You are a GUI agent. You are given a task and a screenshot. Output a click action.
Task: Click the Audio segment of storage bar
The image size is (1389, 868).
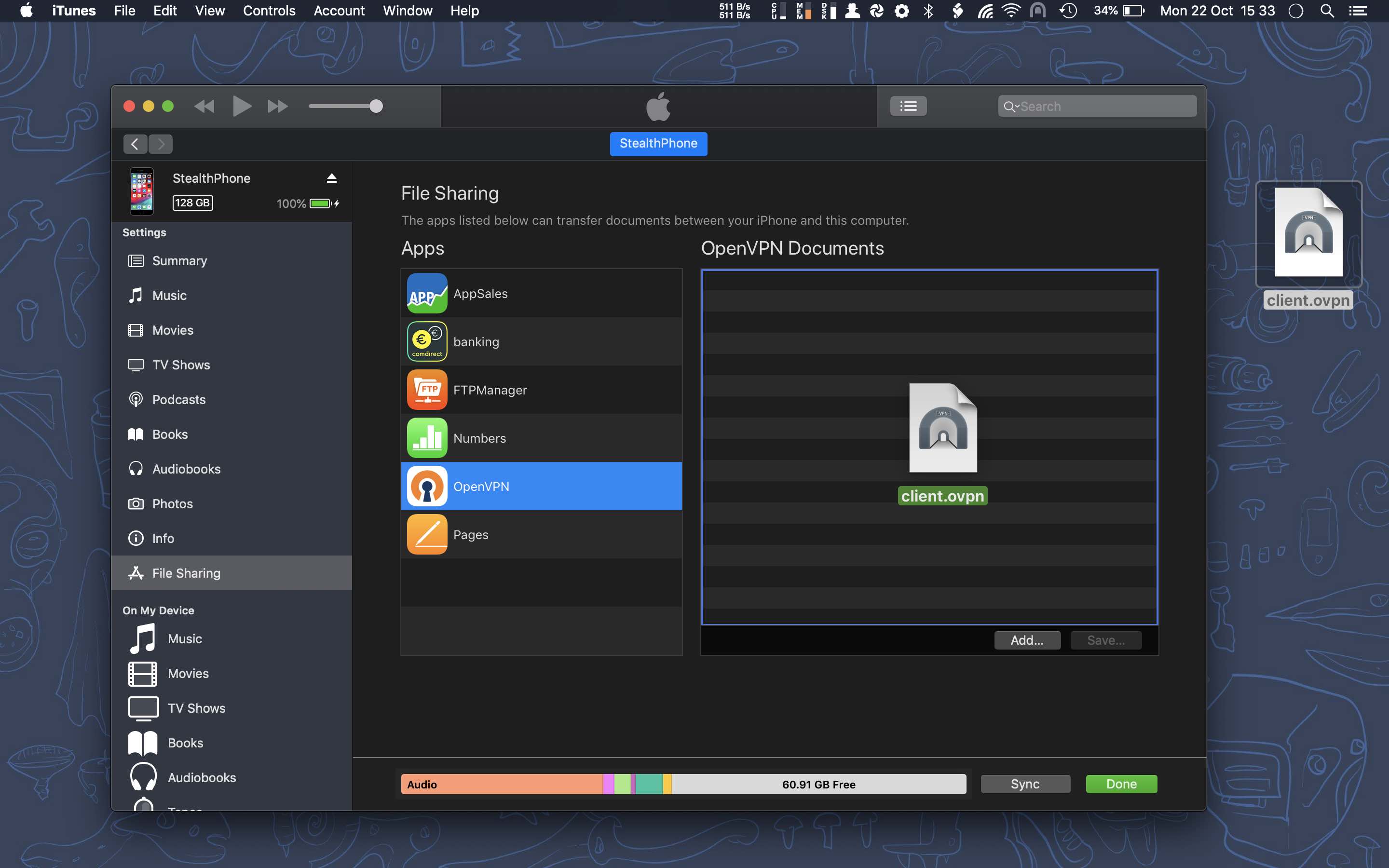click(502, 784)
